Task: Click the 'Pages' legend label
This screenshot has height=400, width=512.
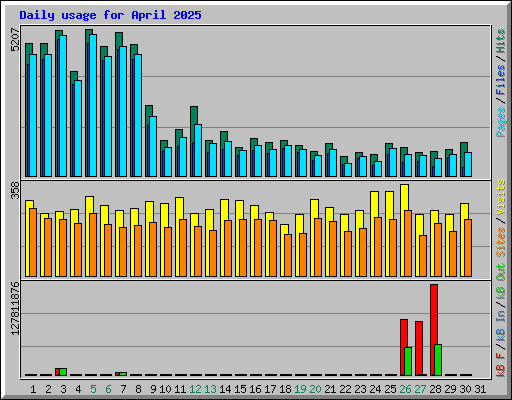Action: tap(501, 122)
